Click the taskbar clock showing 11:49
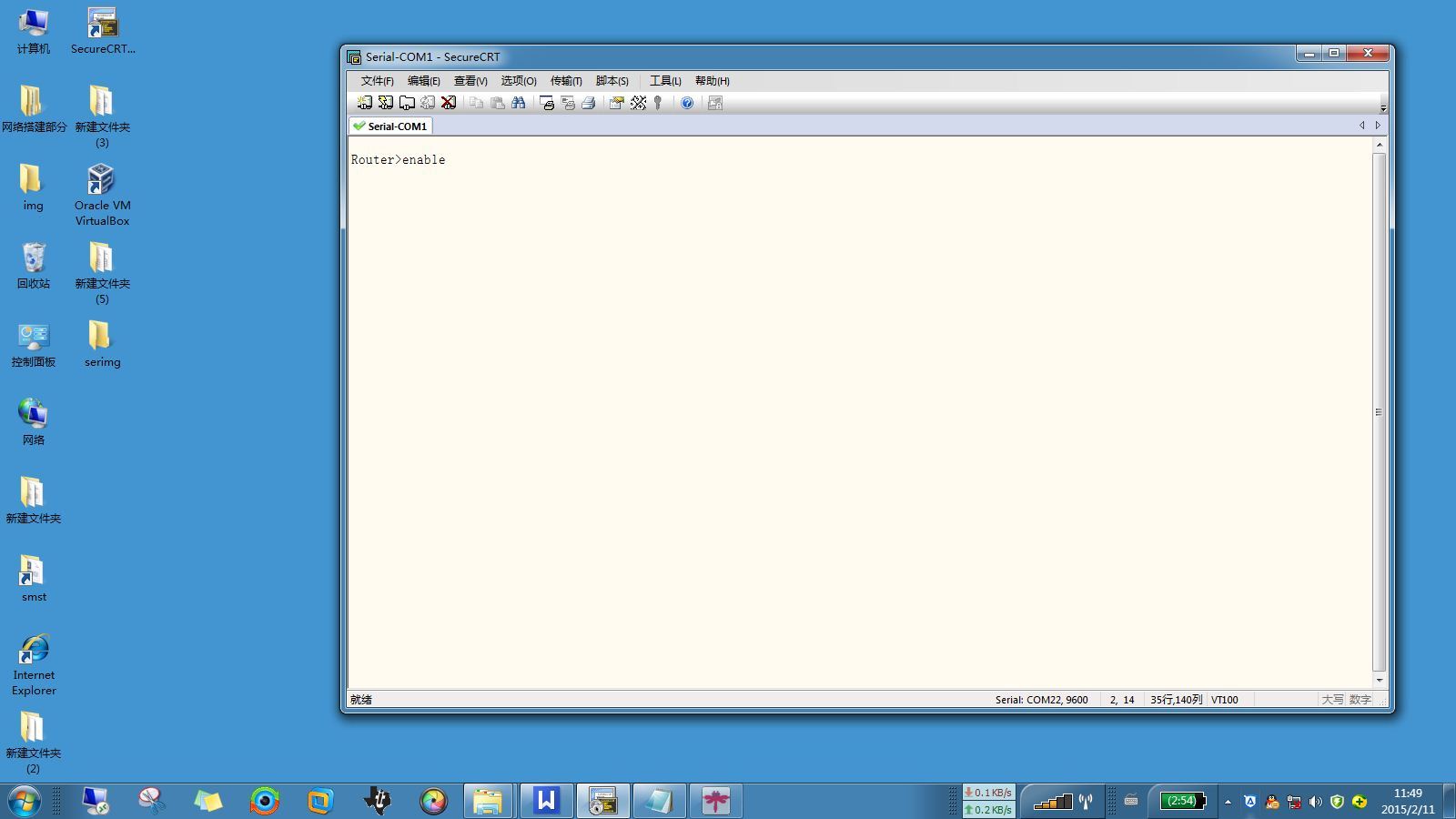This screenshot has height=819, width=1456. (x=1408, y=801)
